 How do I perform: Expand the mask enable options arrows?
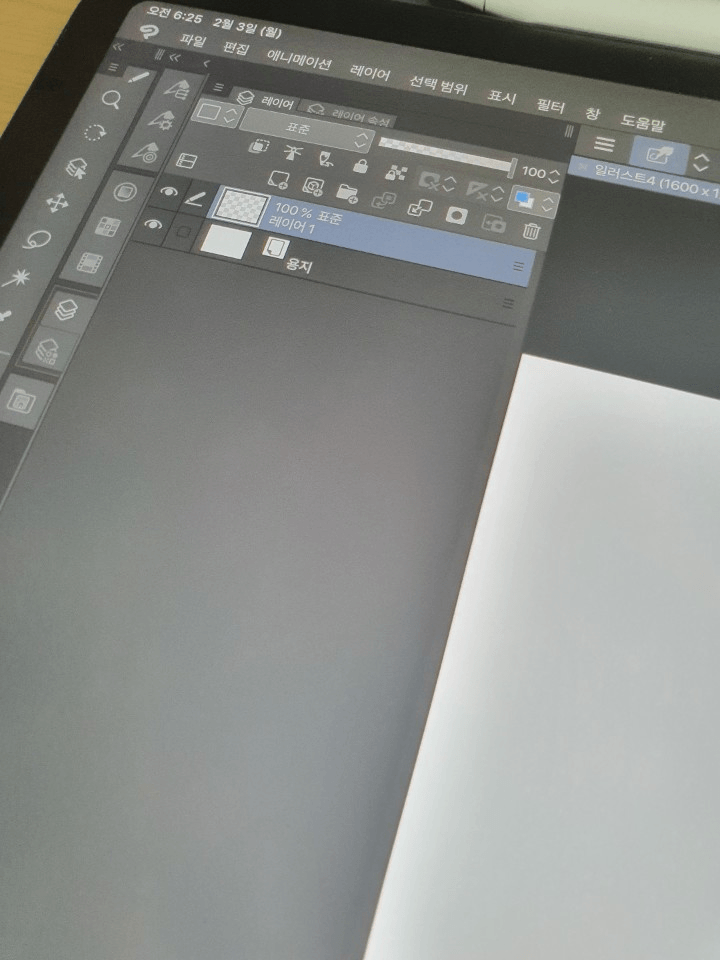click(x=449, y=183)
